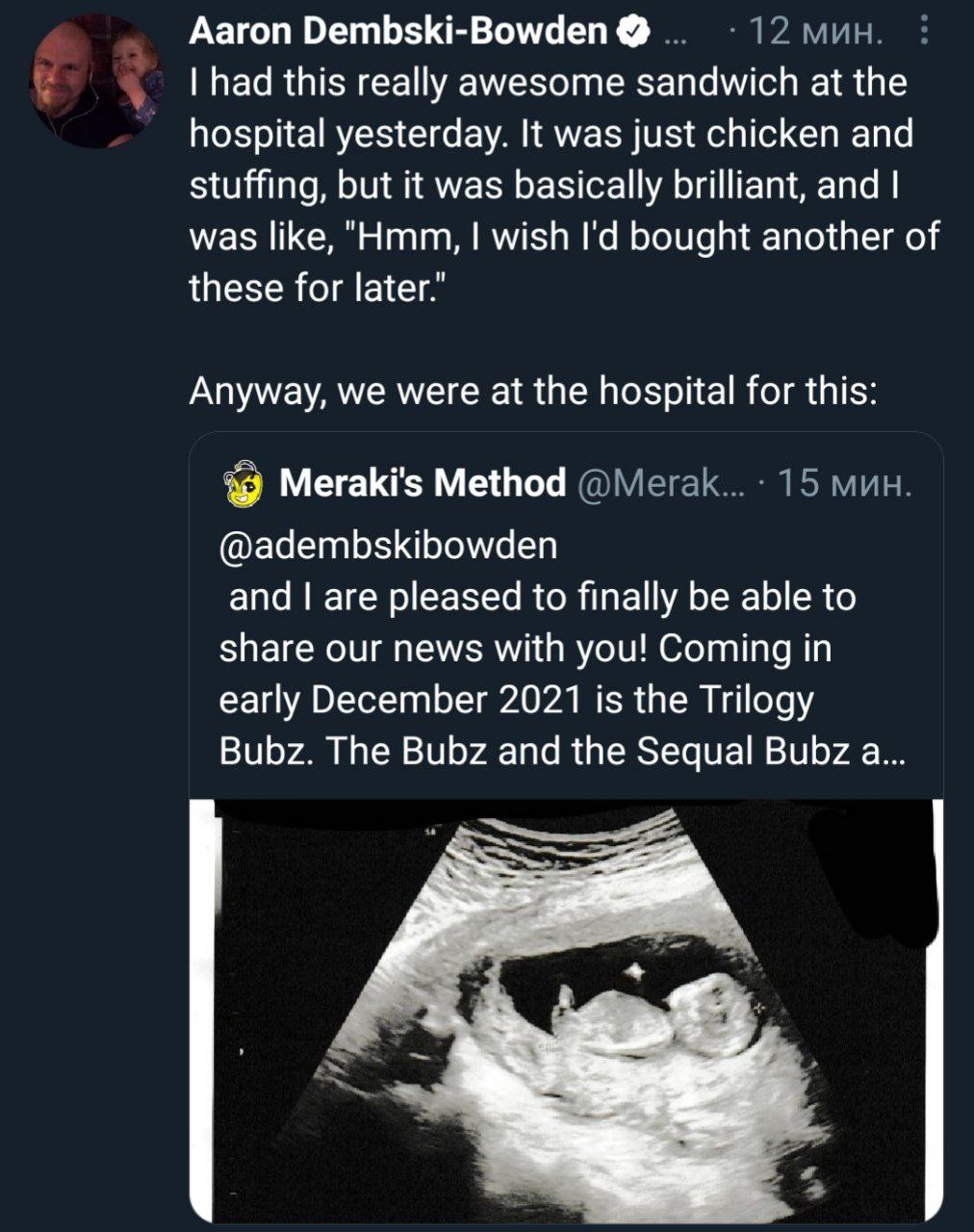Open the quoted tweet's 'Trilogy Bubz' text
Viewport: 974px width, 1232px height.
(517, 726)
